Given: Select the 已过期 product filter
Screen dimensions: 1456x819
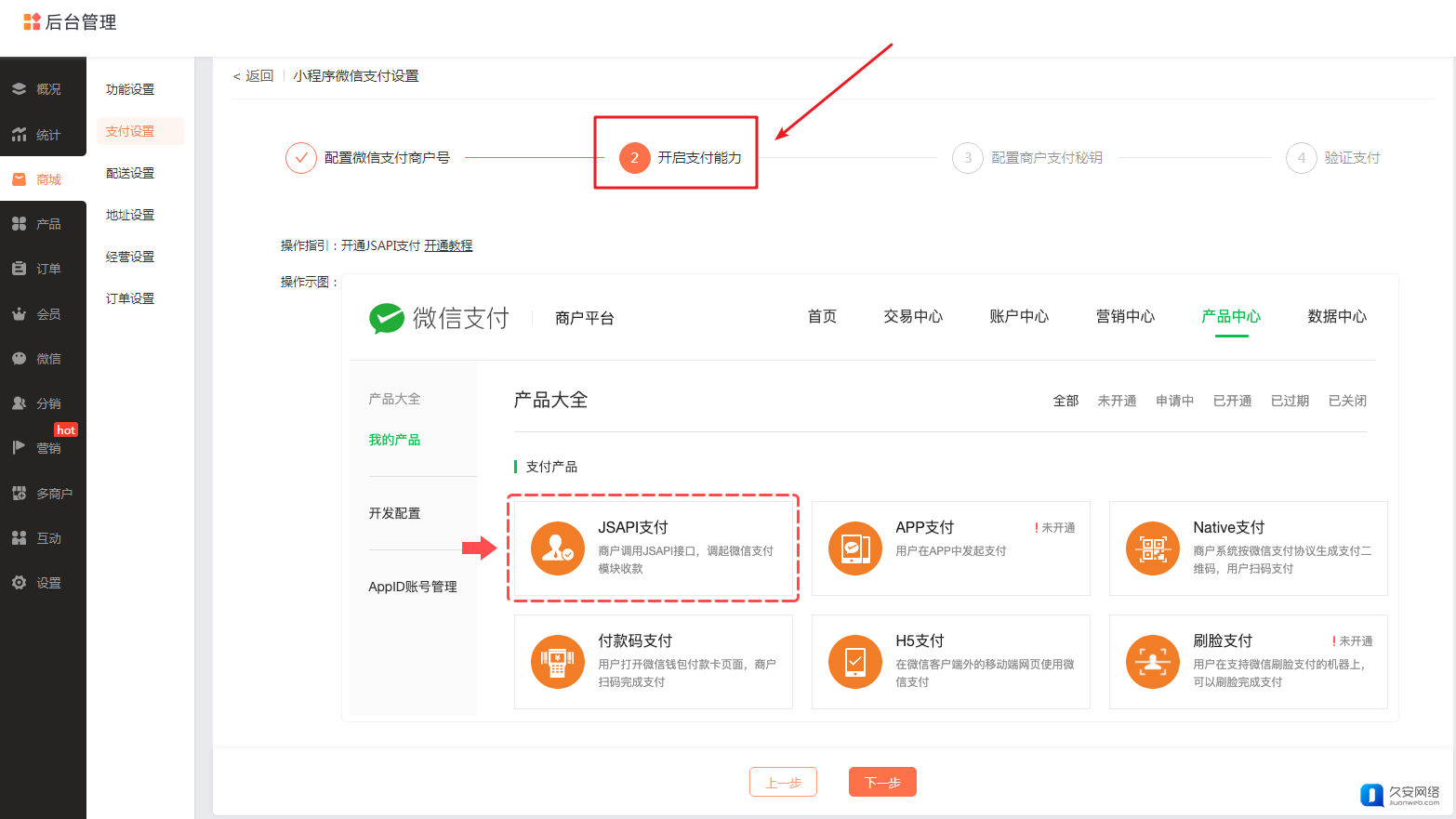Looking at the screenshot, I should pos(1290,401).
